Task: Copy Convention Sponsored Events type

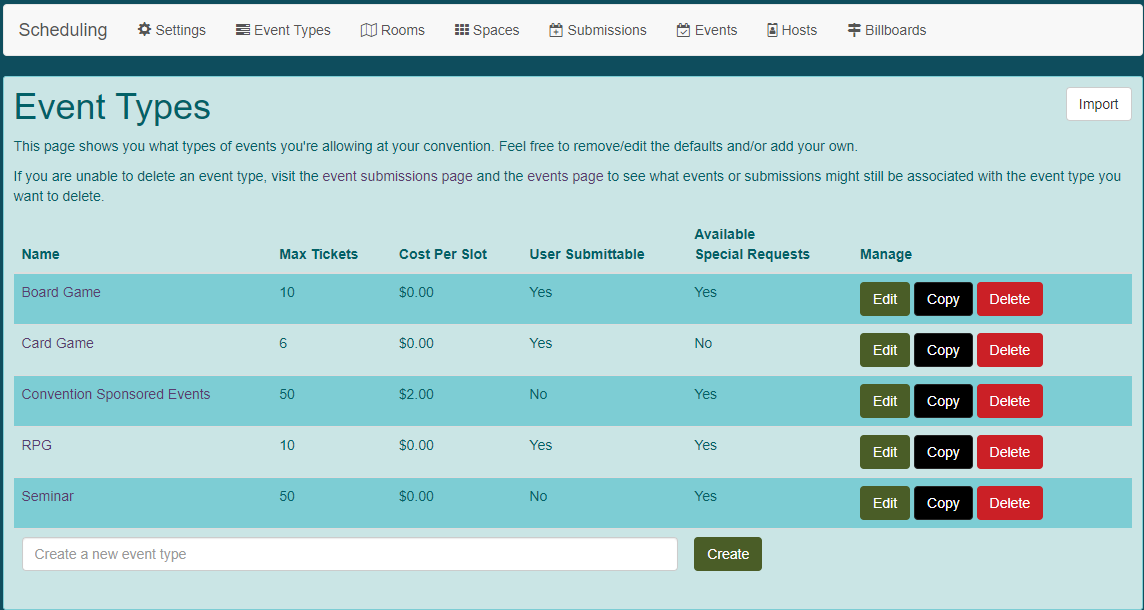Action: [943, 401]
